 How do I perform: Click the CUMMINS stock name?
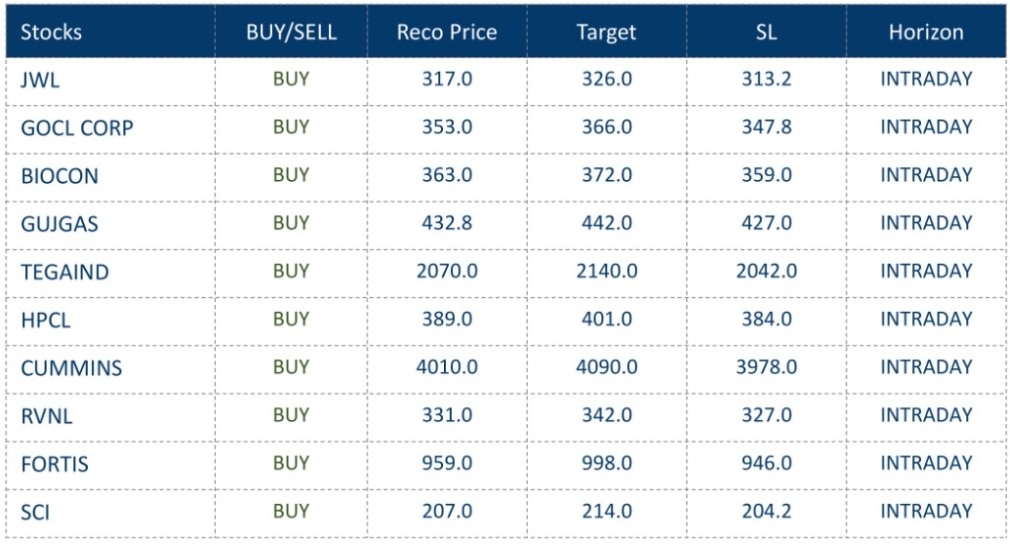[71, 368]
